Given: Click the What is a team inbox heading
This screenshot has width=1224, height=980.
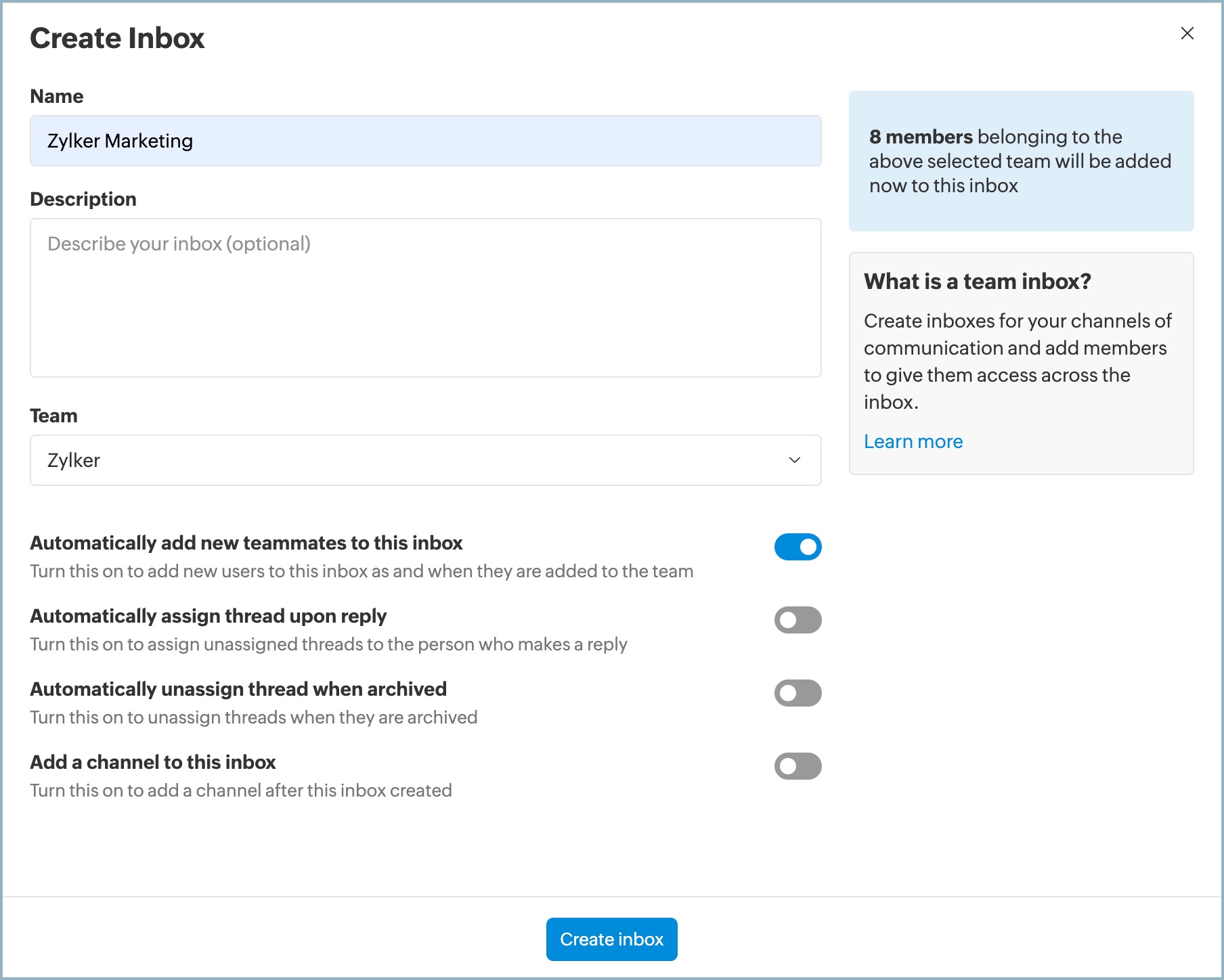Looking at the screenshot, I should click(x=977, y=282).
